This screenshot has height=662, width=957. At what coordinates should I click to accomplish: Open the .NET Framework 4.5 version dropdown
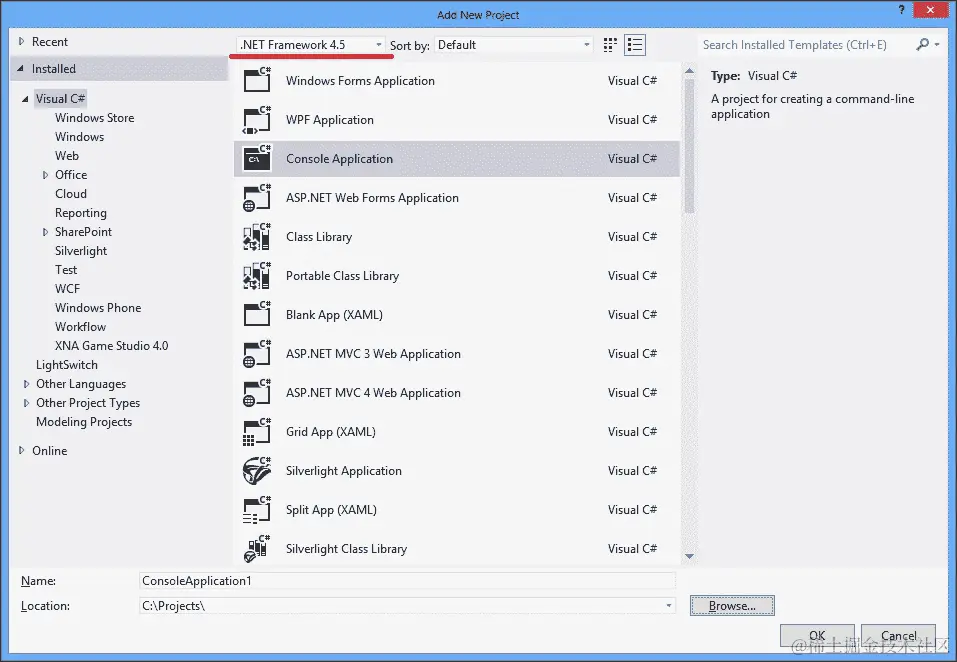[310, 45]
